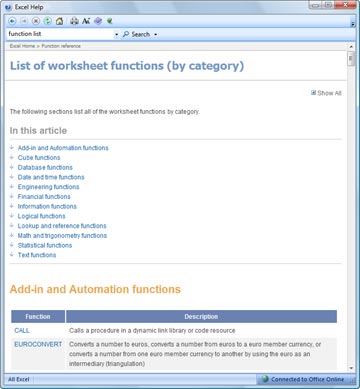Click the down arrow beside Information functions
This screenshot has width=360, height=389.
point(12,206)
